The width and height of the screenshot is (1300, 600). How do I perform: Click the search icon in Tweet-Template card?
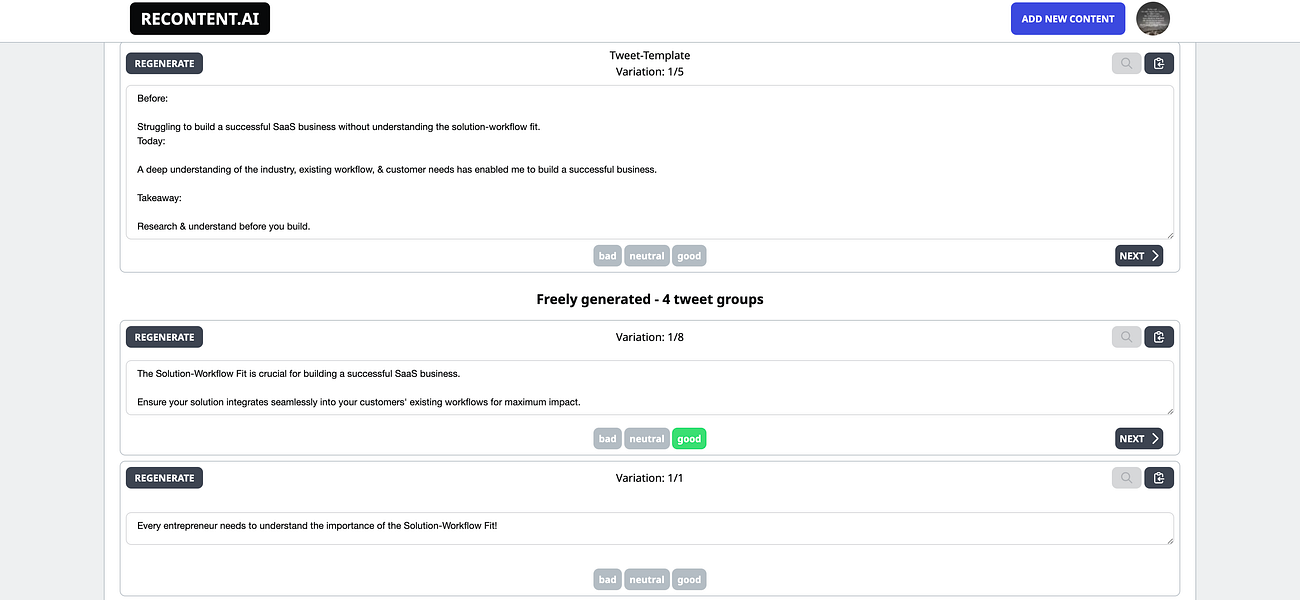point(1126,63)
